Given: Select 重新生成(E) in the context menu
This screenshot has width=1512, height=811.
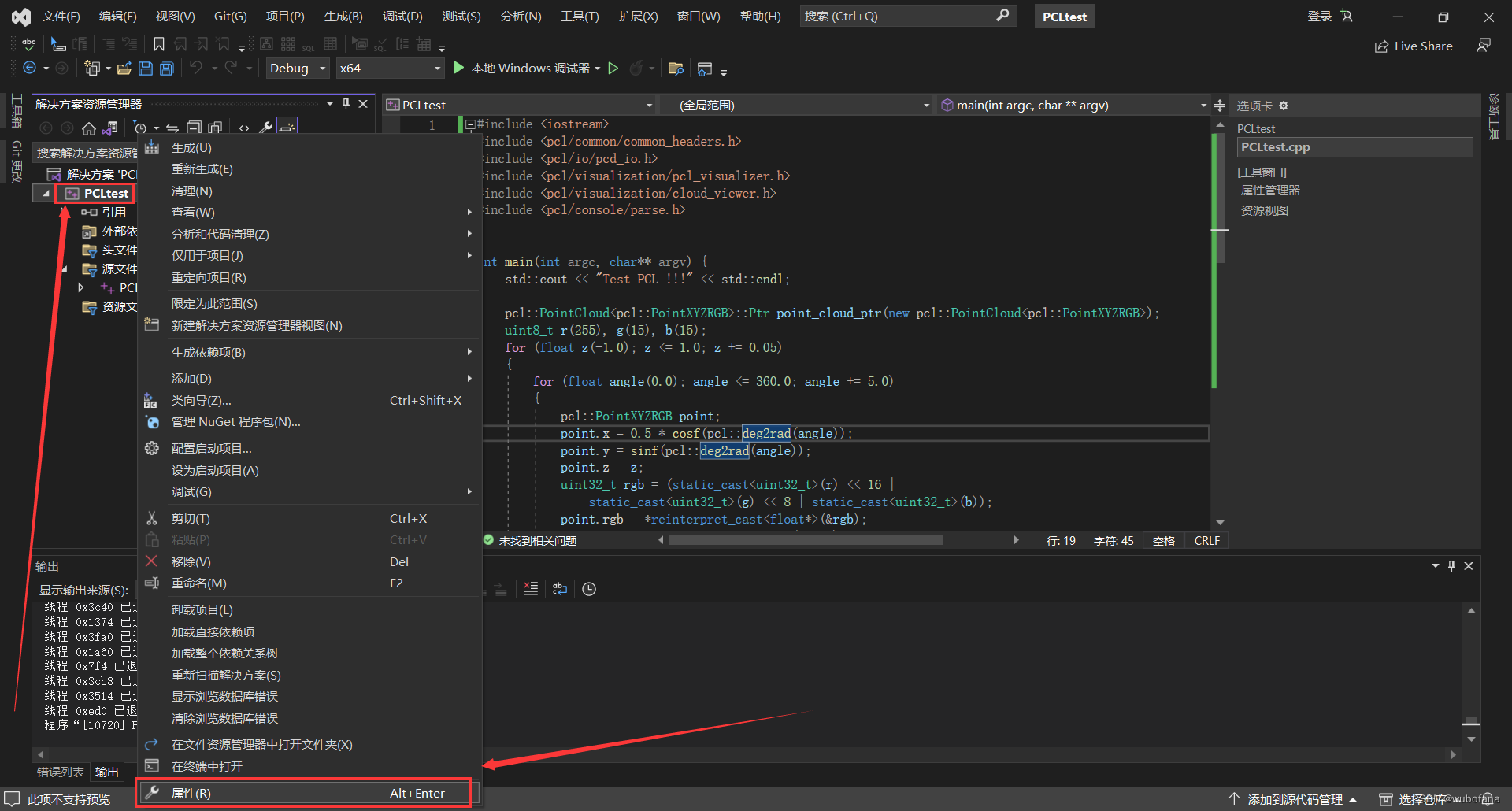Looking at the screenshot, I should point(309,169).
